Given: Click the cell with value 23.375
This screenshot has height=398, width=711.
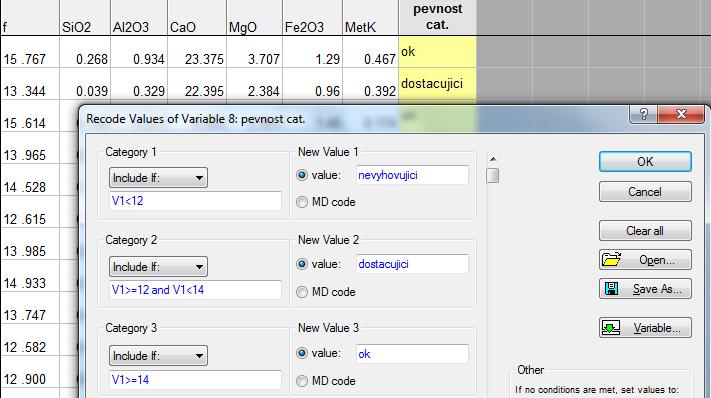Looking at the screenshot, I should (x=197, y=52).
